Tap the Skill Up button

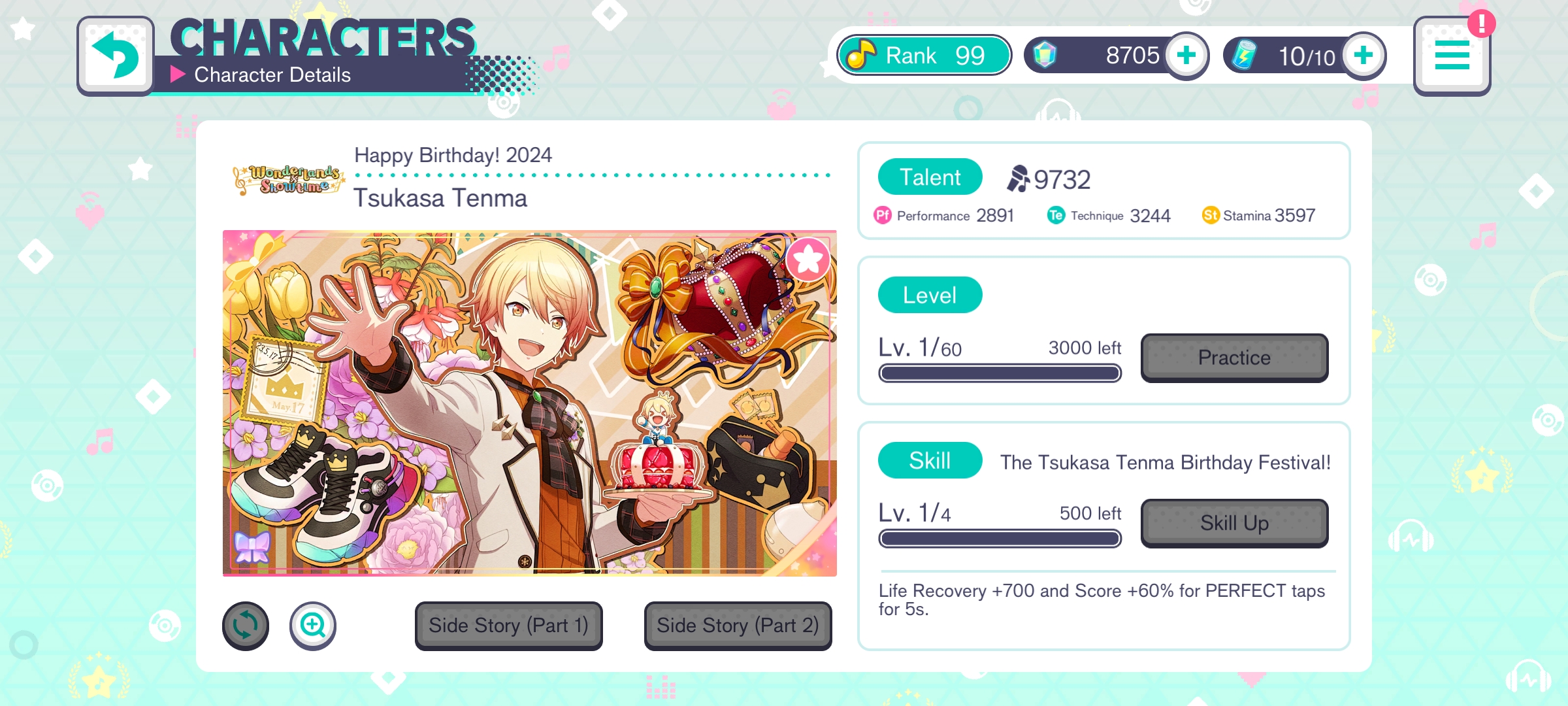1234,523
